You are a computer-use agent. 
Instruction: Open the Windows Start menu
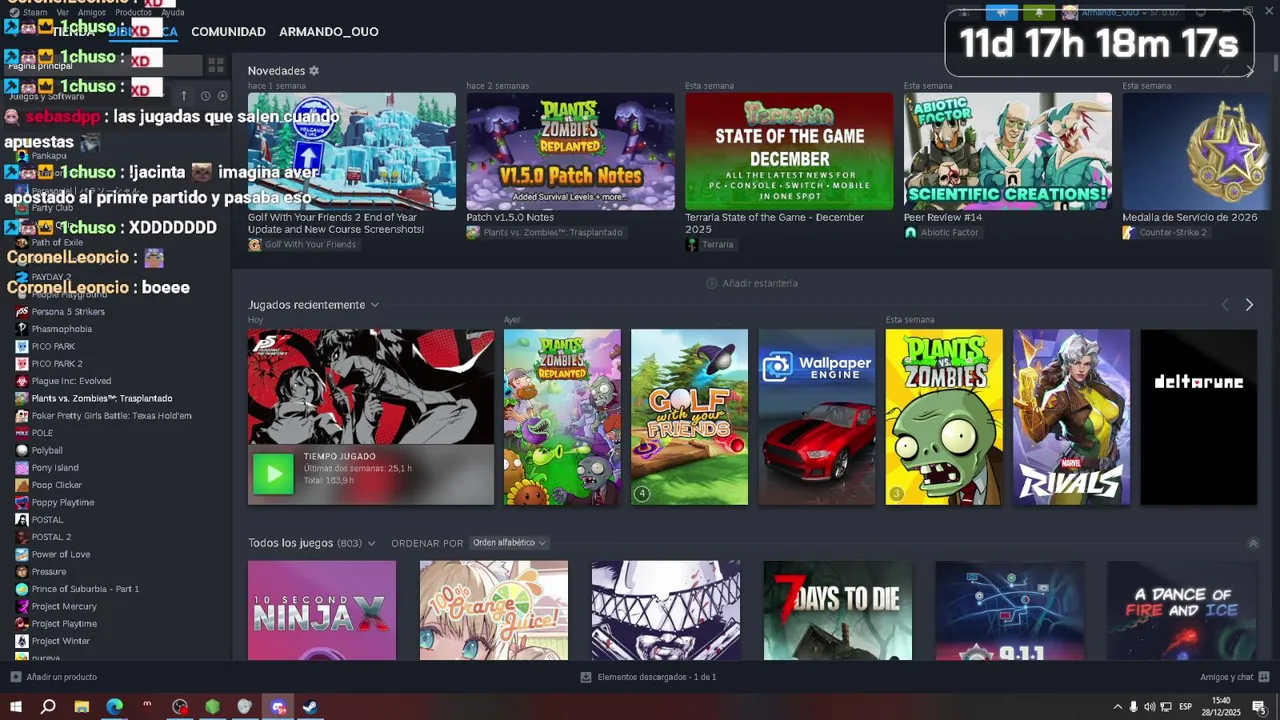point(15,707)
